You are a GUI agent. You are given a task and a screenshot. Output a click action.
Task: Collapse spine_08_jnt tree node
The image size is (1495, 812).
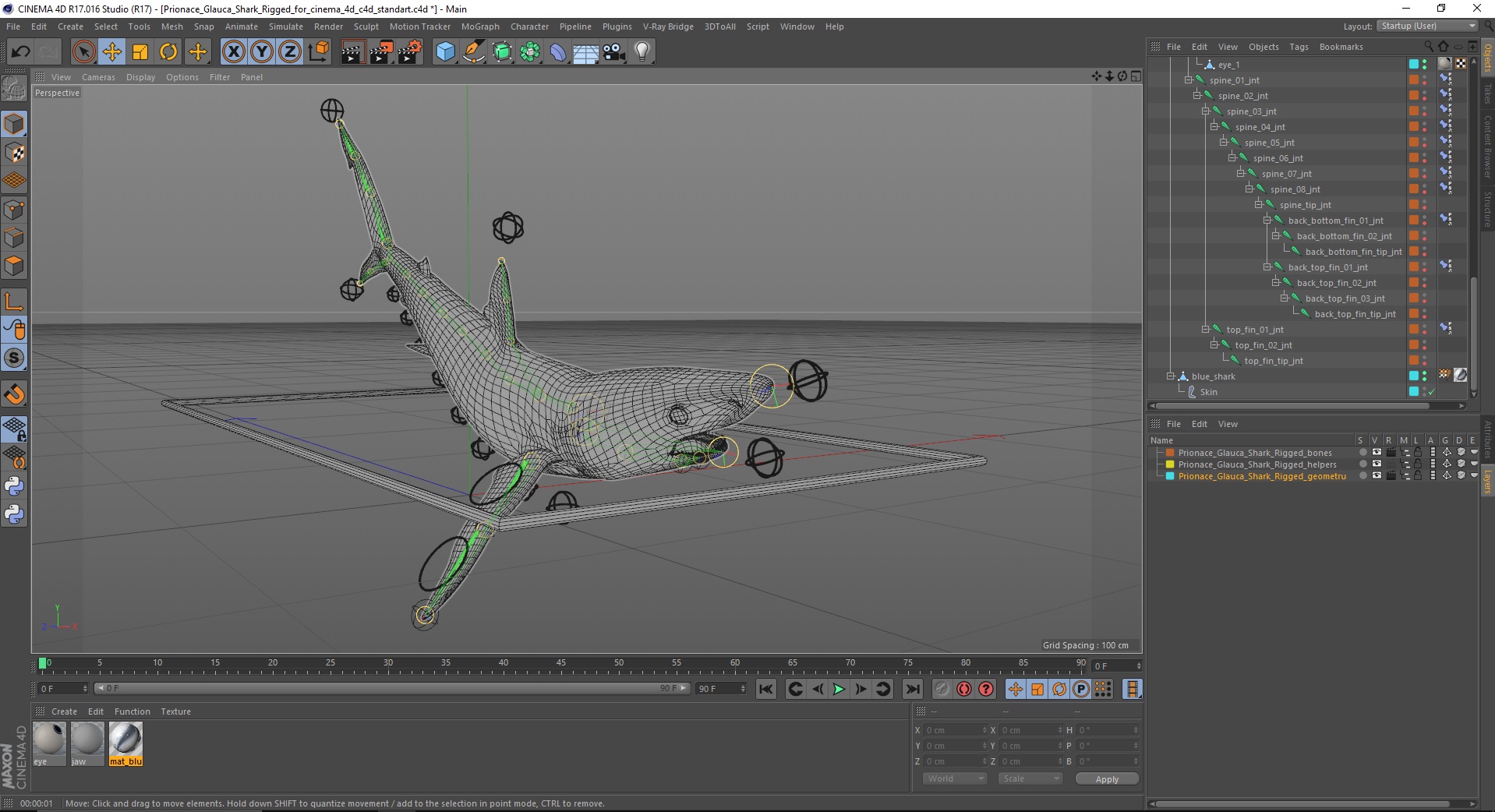[1249, 189]
